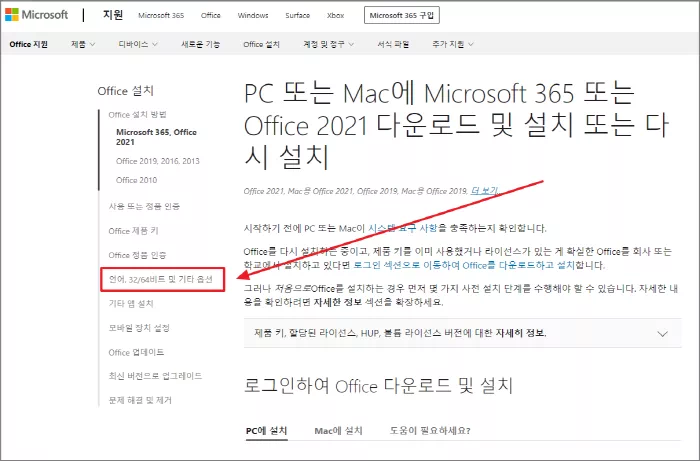Screen dimensions: 700x461
Task: Click the PC 또는 Mac에 Microsoft 365 main title
Action: pos(456,126)
